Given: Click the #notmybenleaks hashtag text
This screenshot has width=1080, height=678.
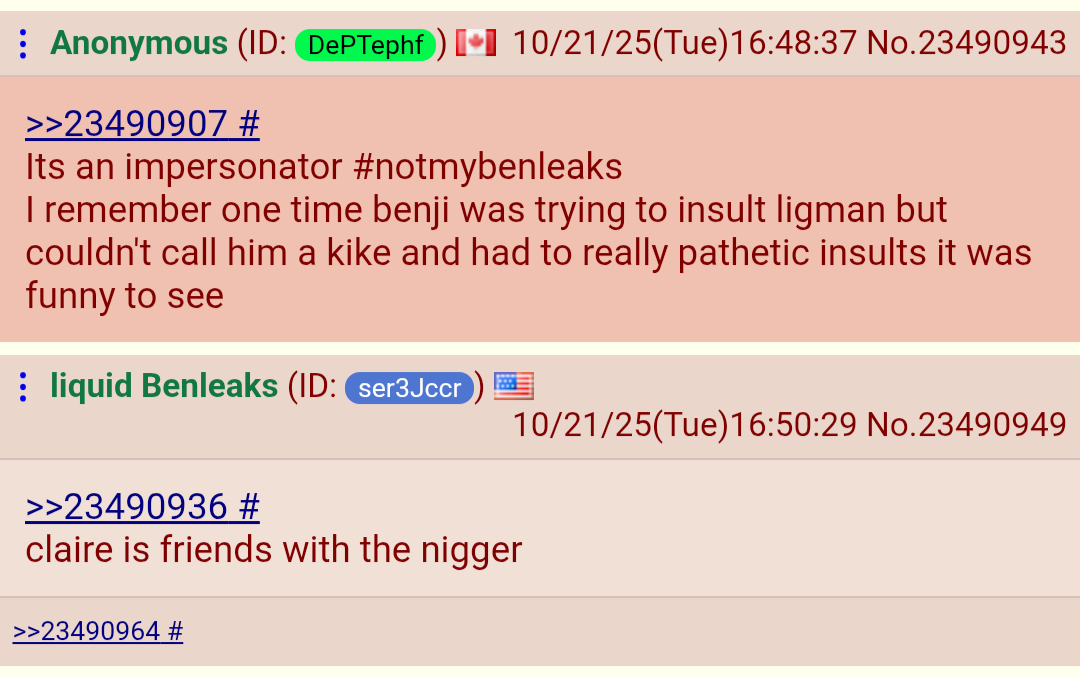Looking at the screenshot, I should 487,167.
